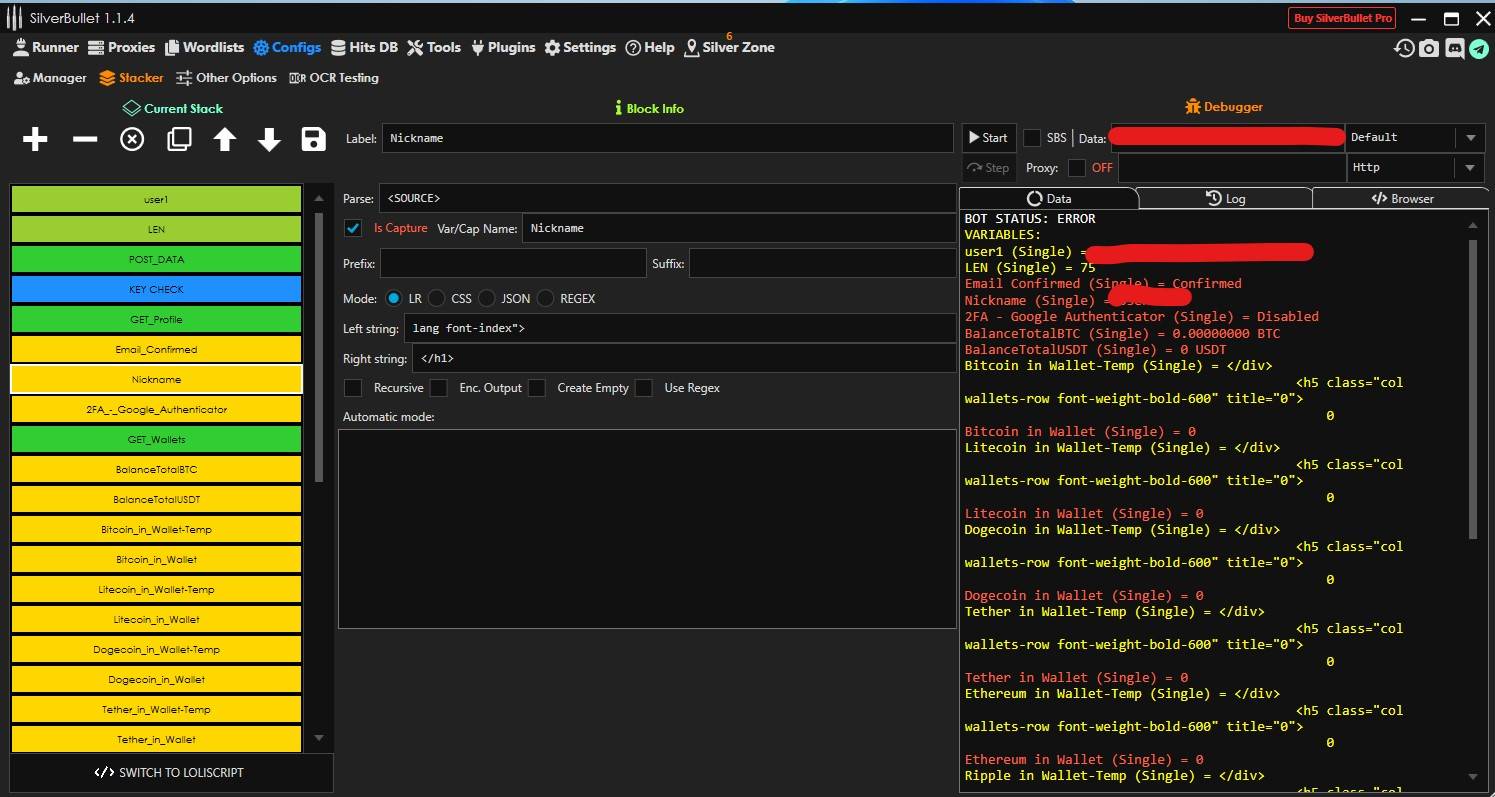Click the Buy SilverBullet Pro button

[1343, 18]
